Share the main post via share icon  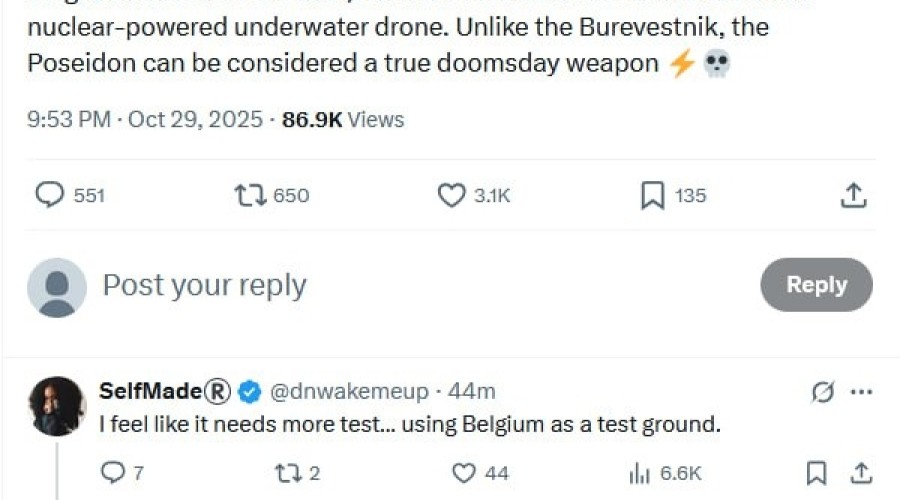(x=853, y=195)
